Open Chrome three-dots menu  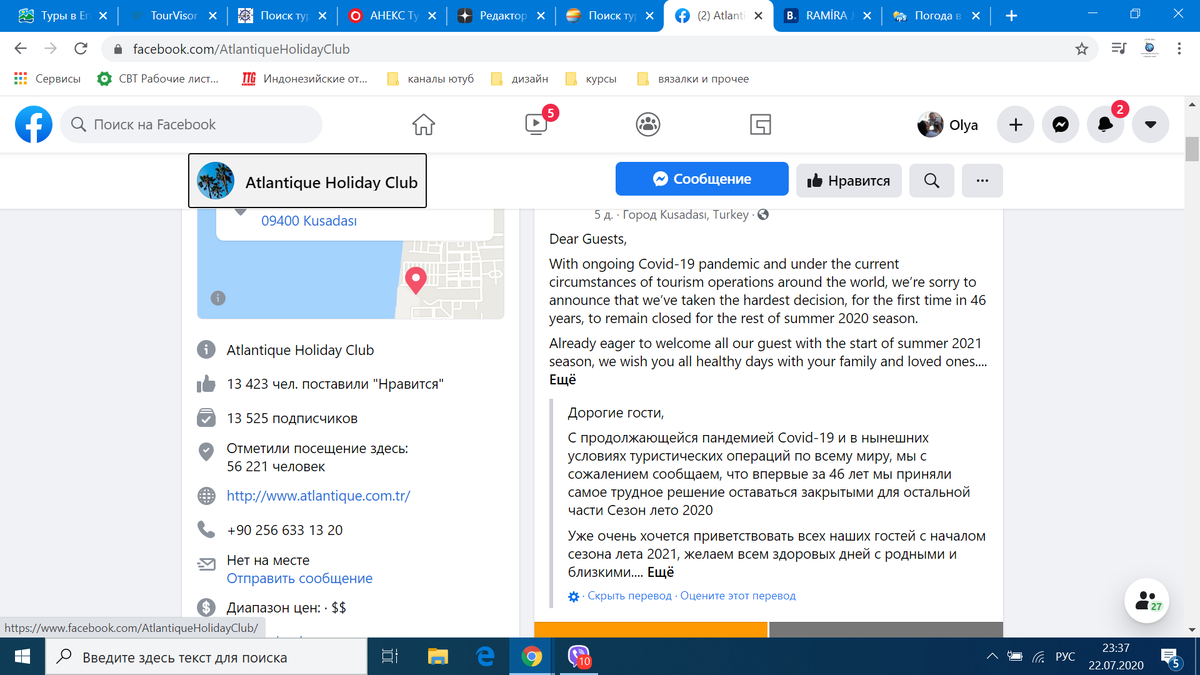click(x=1179, y=49)
